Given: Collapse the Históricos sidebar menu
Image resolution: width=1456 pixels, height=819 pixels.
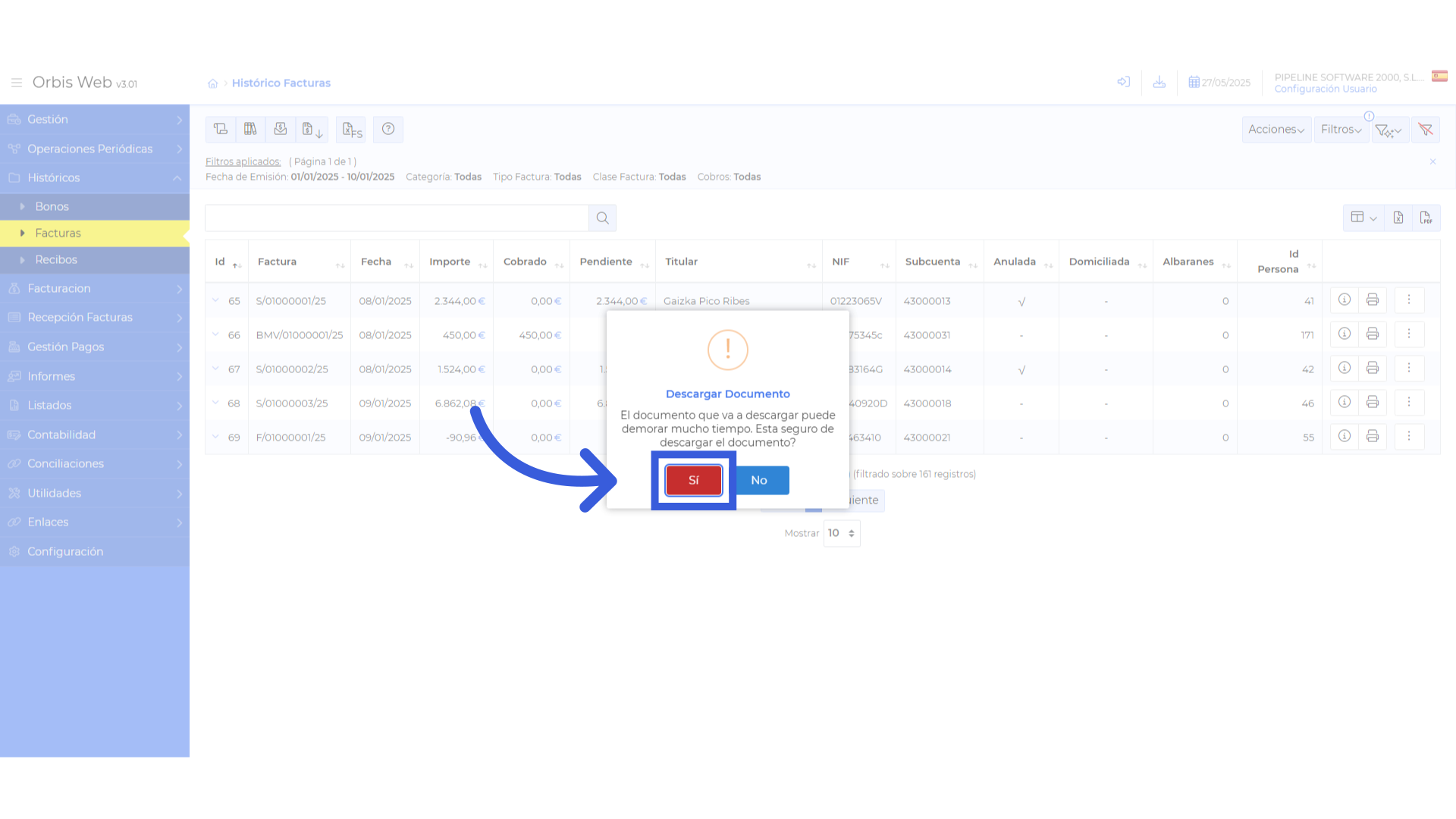Looking at the screenshot, I should tap(95, 177).
